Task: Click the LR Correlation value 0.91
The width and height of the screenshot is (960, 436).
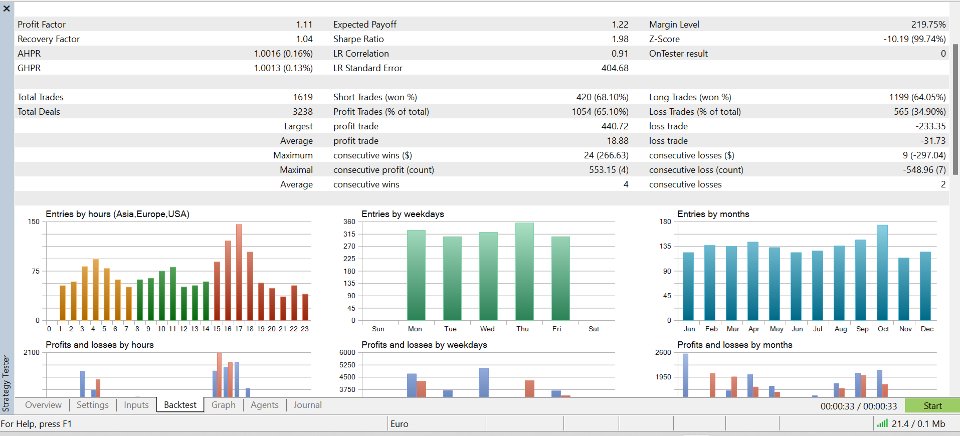Action: pyautogui.click(x=620, y=53)
